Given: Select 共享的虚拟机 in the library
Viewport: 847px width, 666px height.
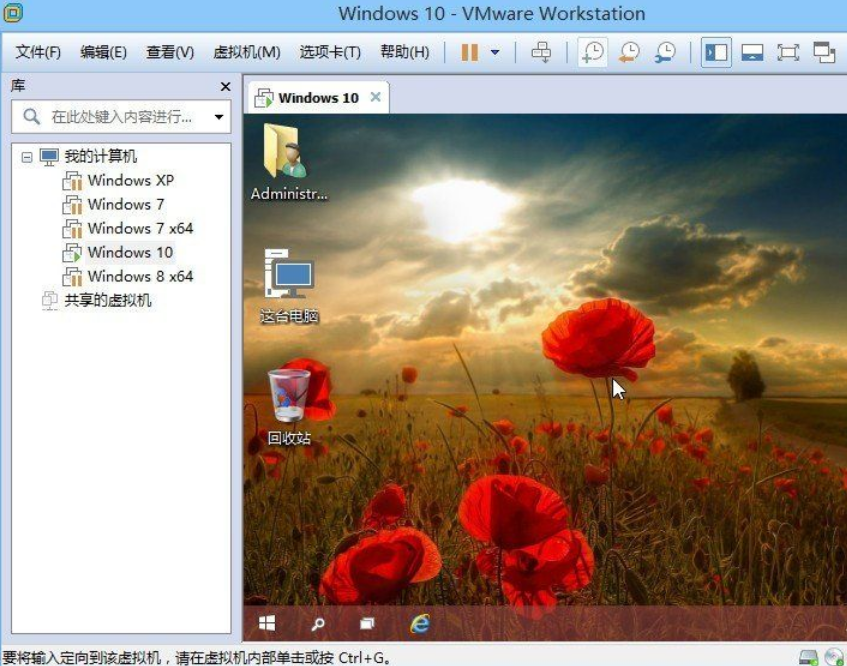Looking at the screenshot, I should (107, 300).
